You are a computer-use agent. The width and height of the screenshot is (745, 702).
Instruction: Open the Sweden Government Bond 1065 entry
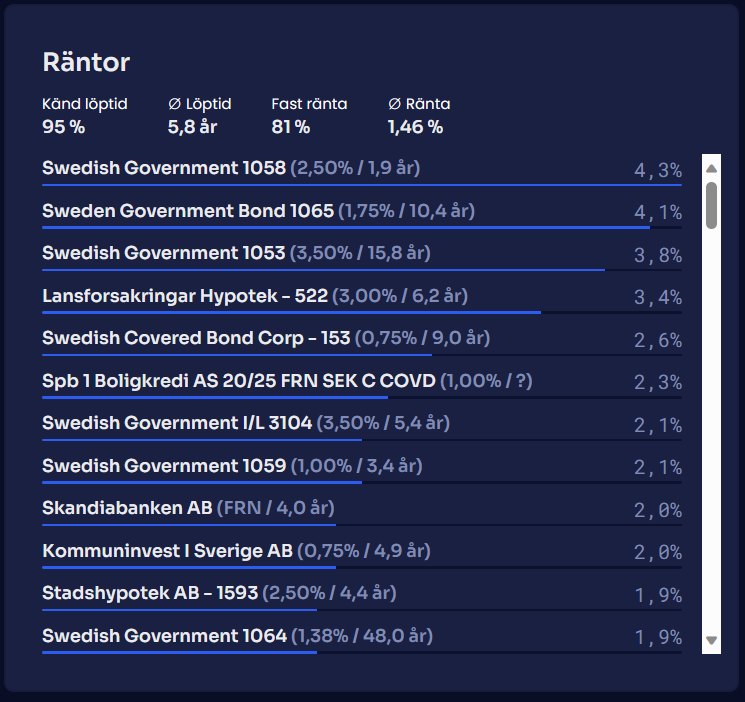point(187,211)
